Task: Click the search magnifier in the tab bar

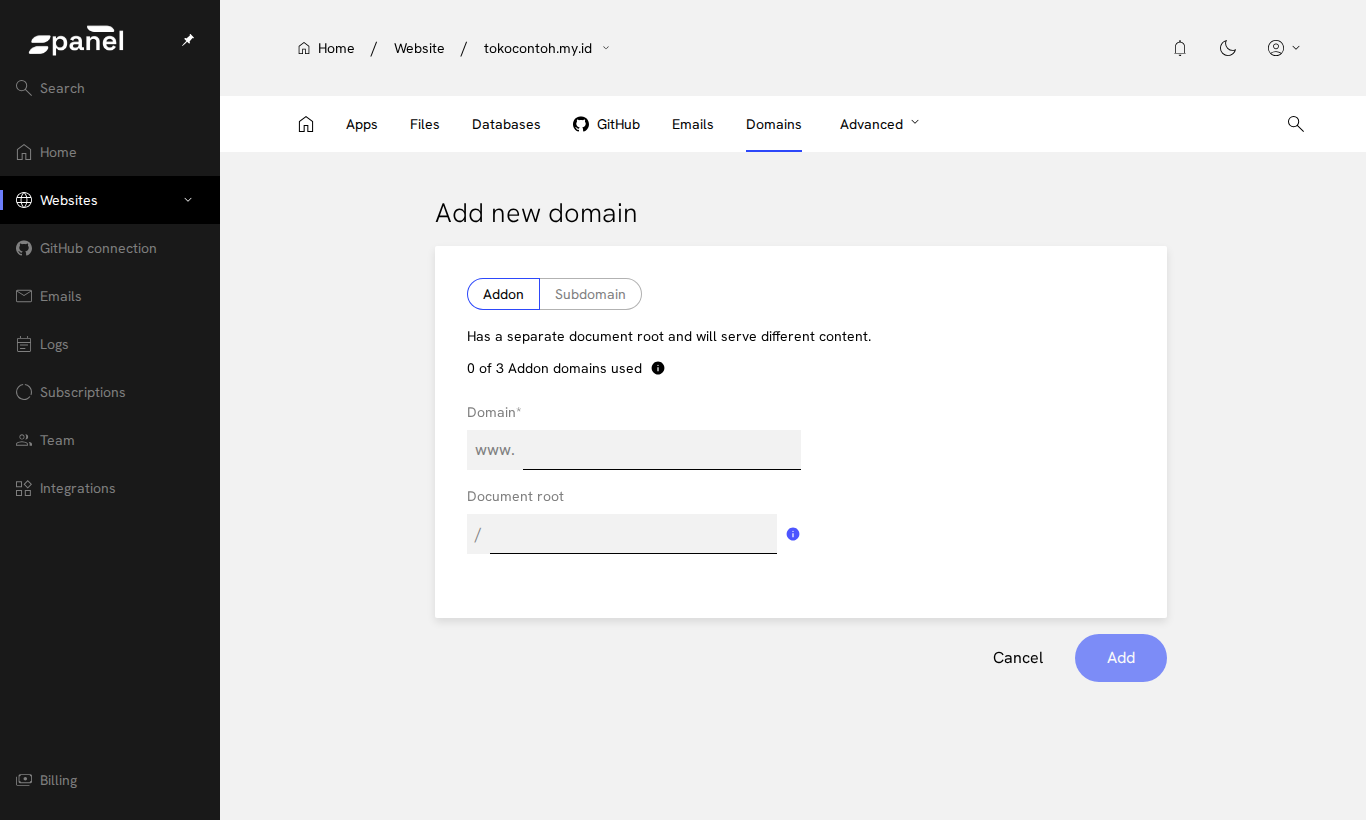Action: pos(1295,124)
